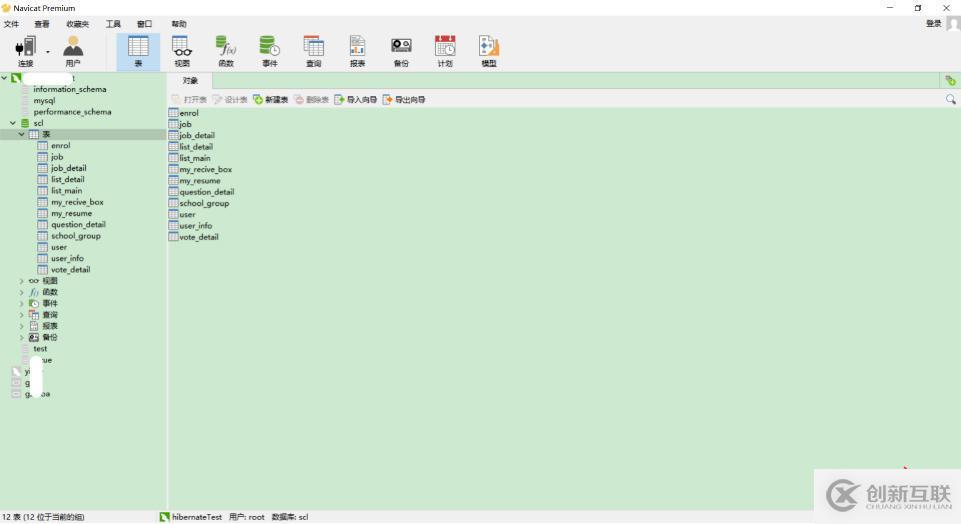Collapse the scl database node

[x=13, y=123]
